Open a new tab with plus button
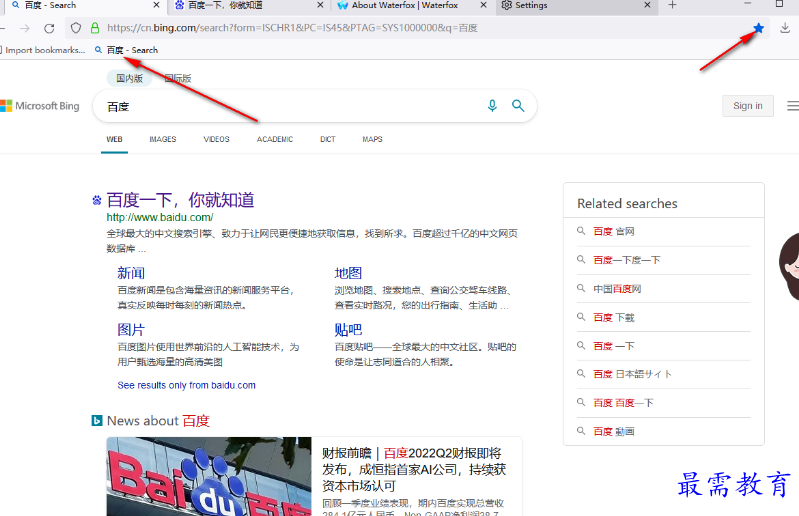The height and width of the screenshot is (516, 799). pyautogui.click(x=672, y=6)
